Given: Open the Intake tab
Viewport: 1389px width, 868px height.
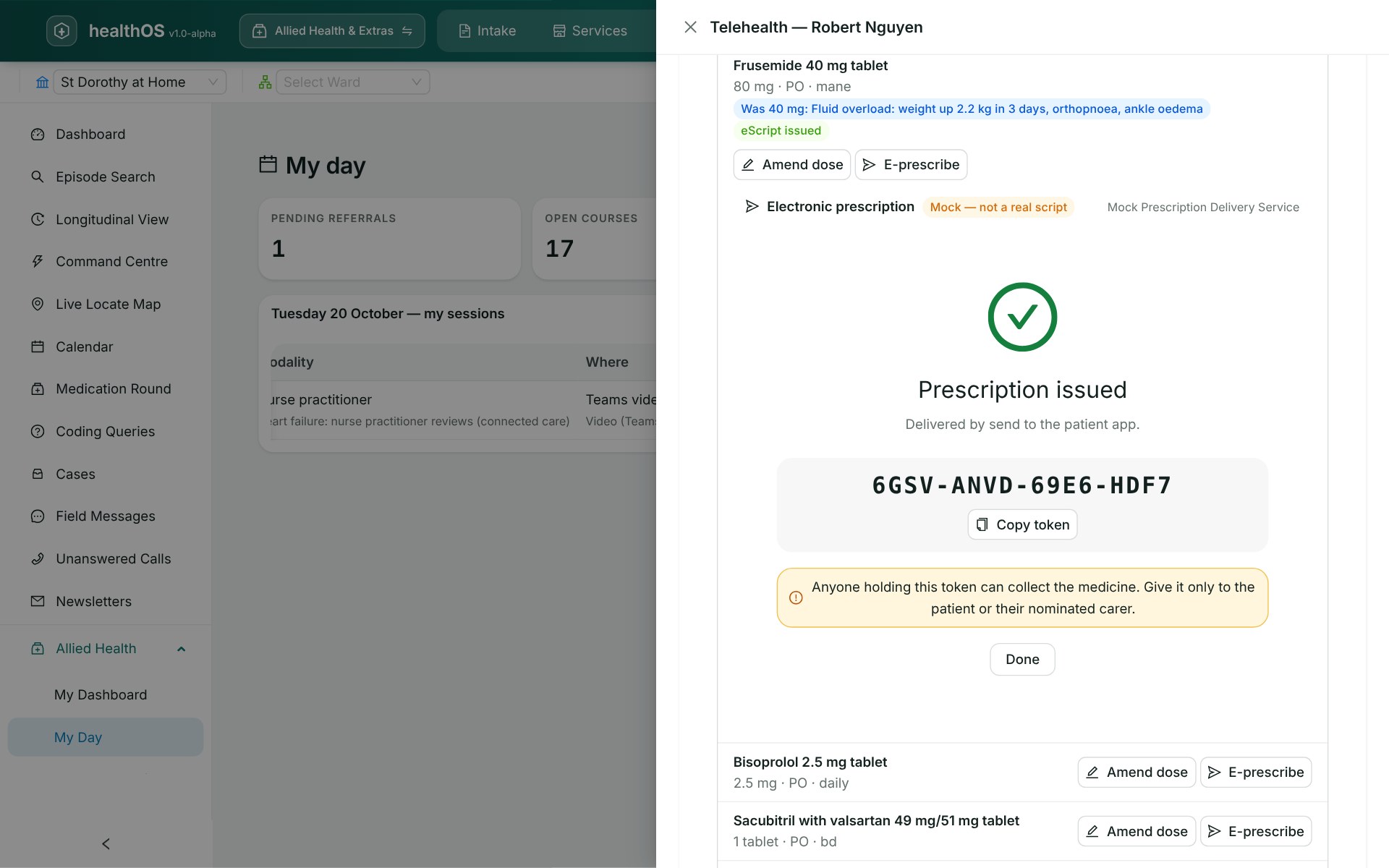Looking at the screenshot, I should pos(488,31).
